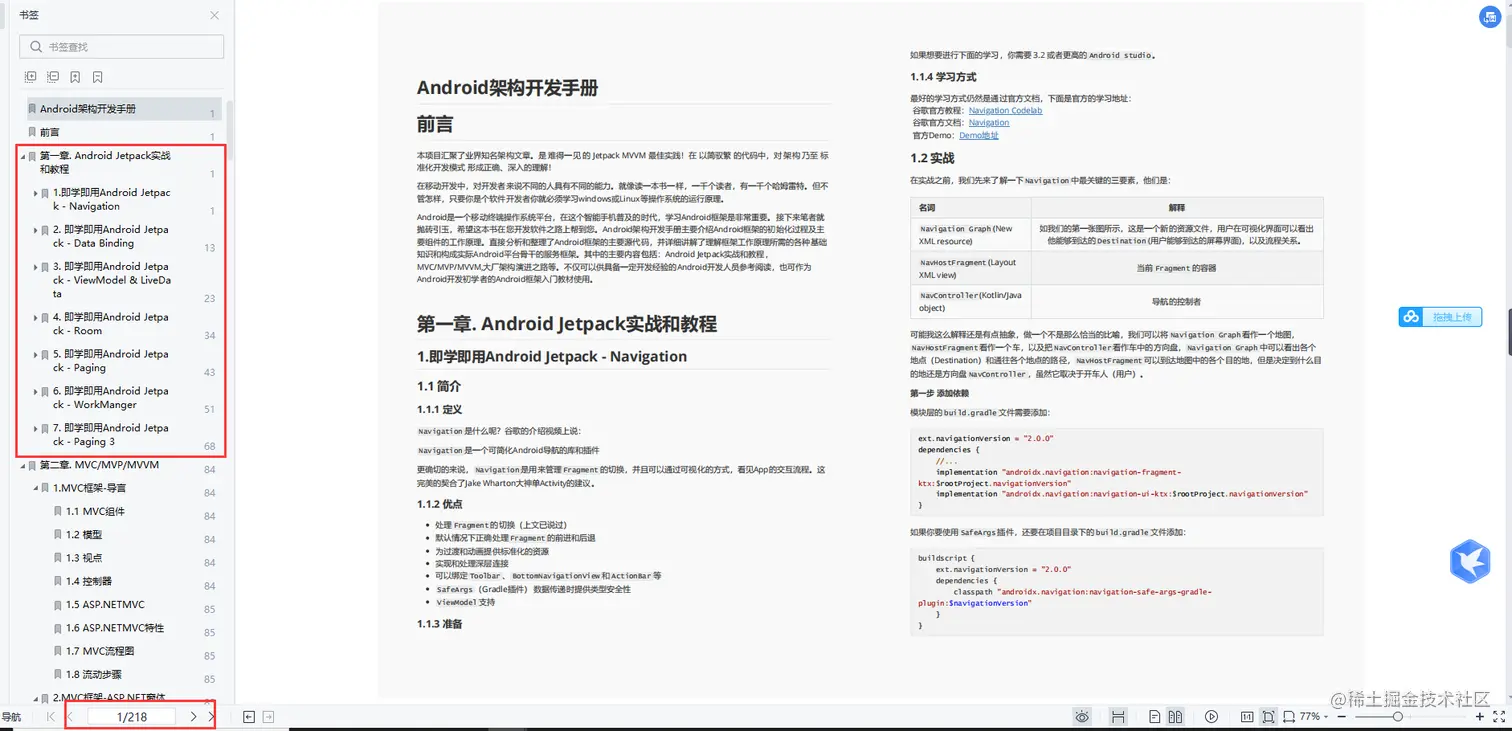Screen dimensions: 1512x731
Task: Click the 第一章. Android Jetpack实战和教程 heading
Action: tap(566, 324)
